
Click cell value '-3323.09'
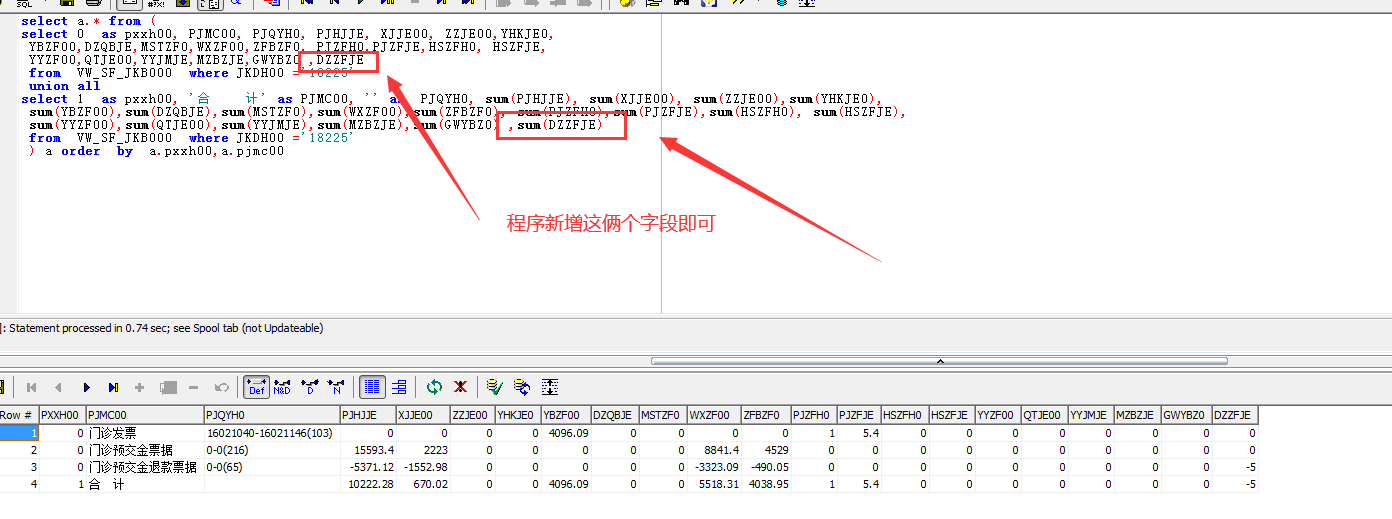[x=714, y=467]
